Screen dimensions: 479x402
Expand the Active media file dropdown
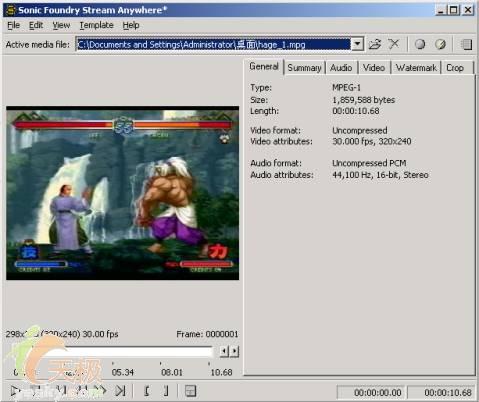pyautogui.click(x=357, y=44)
